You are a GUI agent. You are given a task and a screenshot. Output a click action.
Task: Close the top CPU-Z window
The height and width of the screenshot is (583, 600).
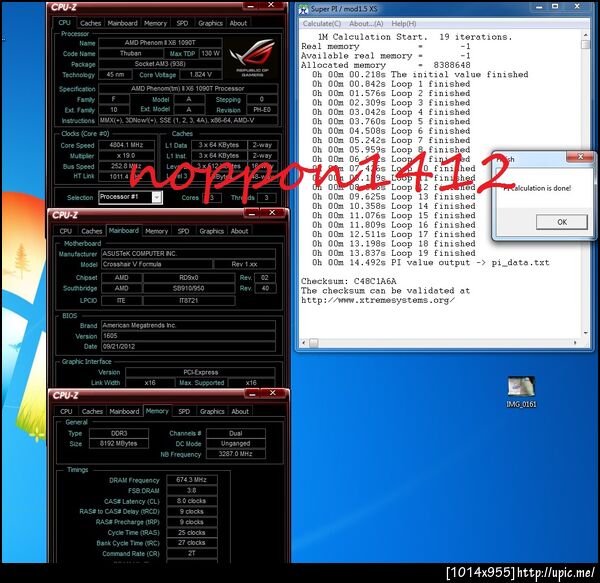pos(271,5)
